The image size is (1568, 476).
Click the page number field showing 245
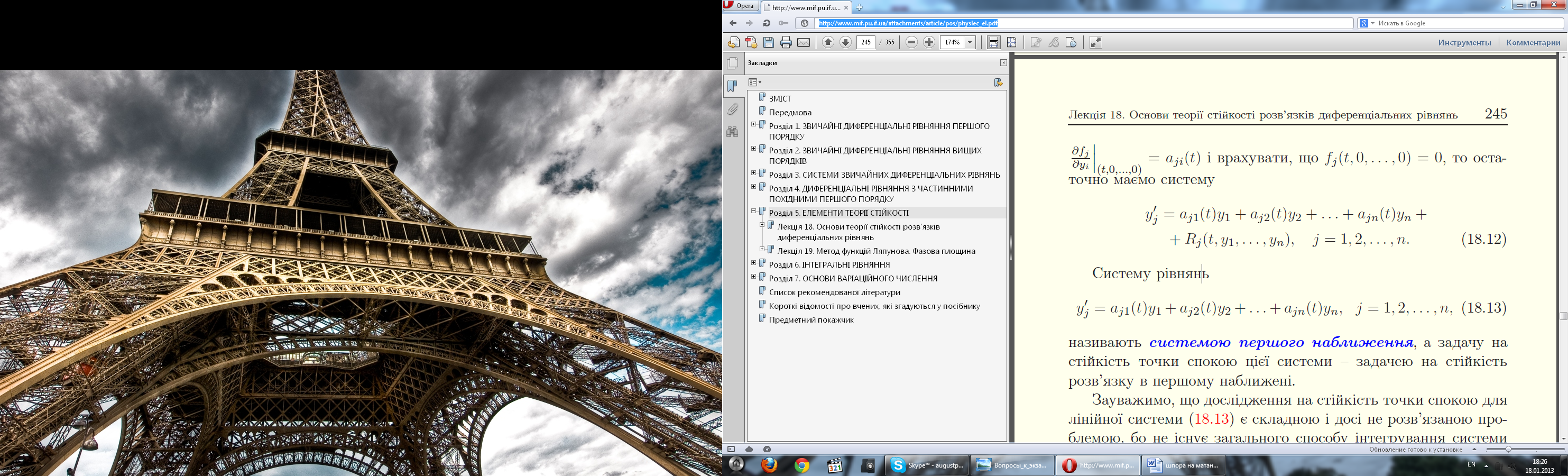(x=865, y=42)
